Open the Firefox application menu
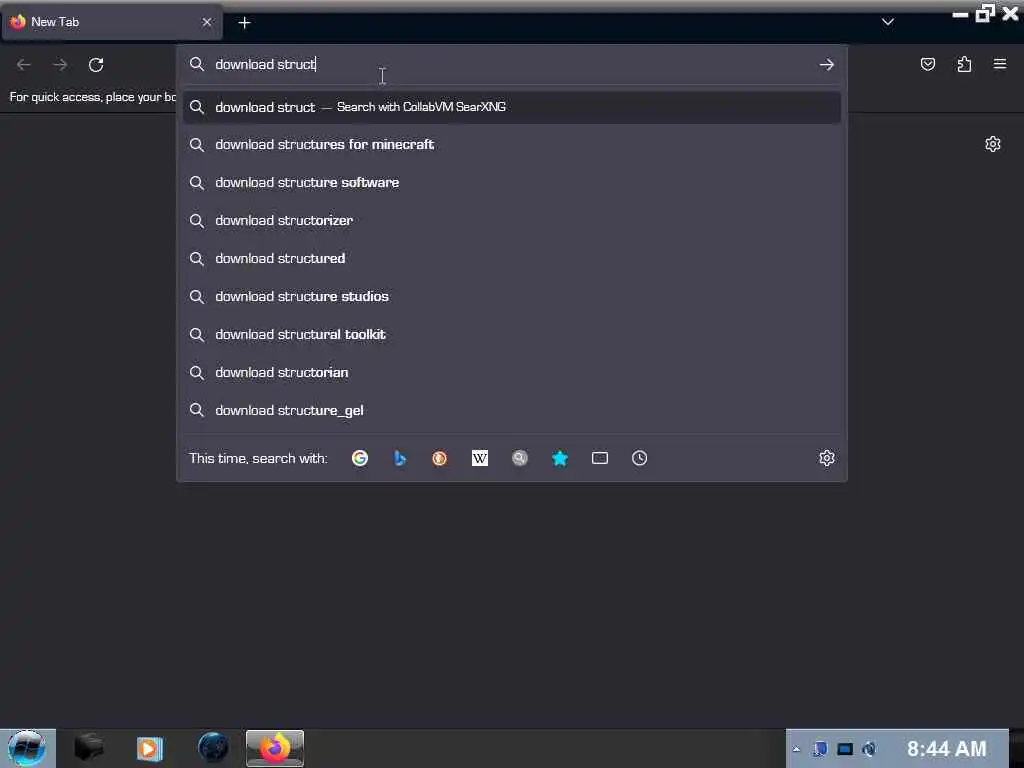Image resolution: width=1024 pixels, height=768 pixels. [x=1000, y=64]
